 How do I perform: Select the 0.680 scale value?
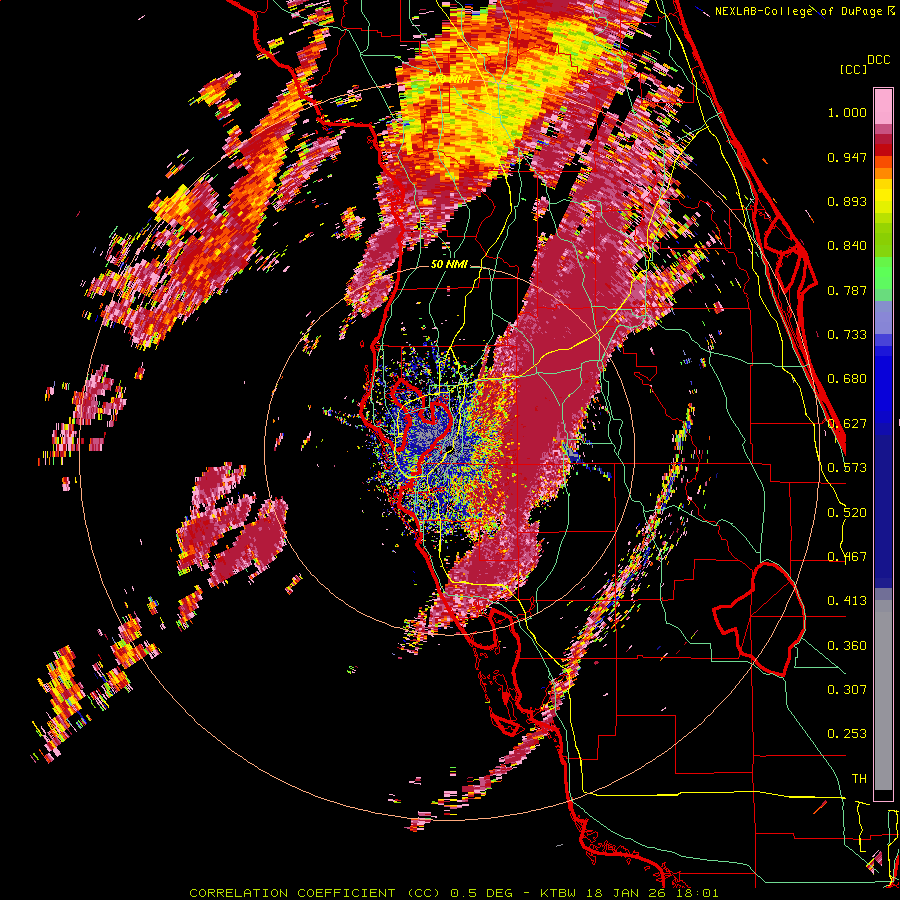(847, 379)
